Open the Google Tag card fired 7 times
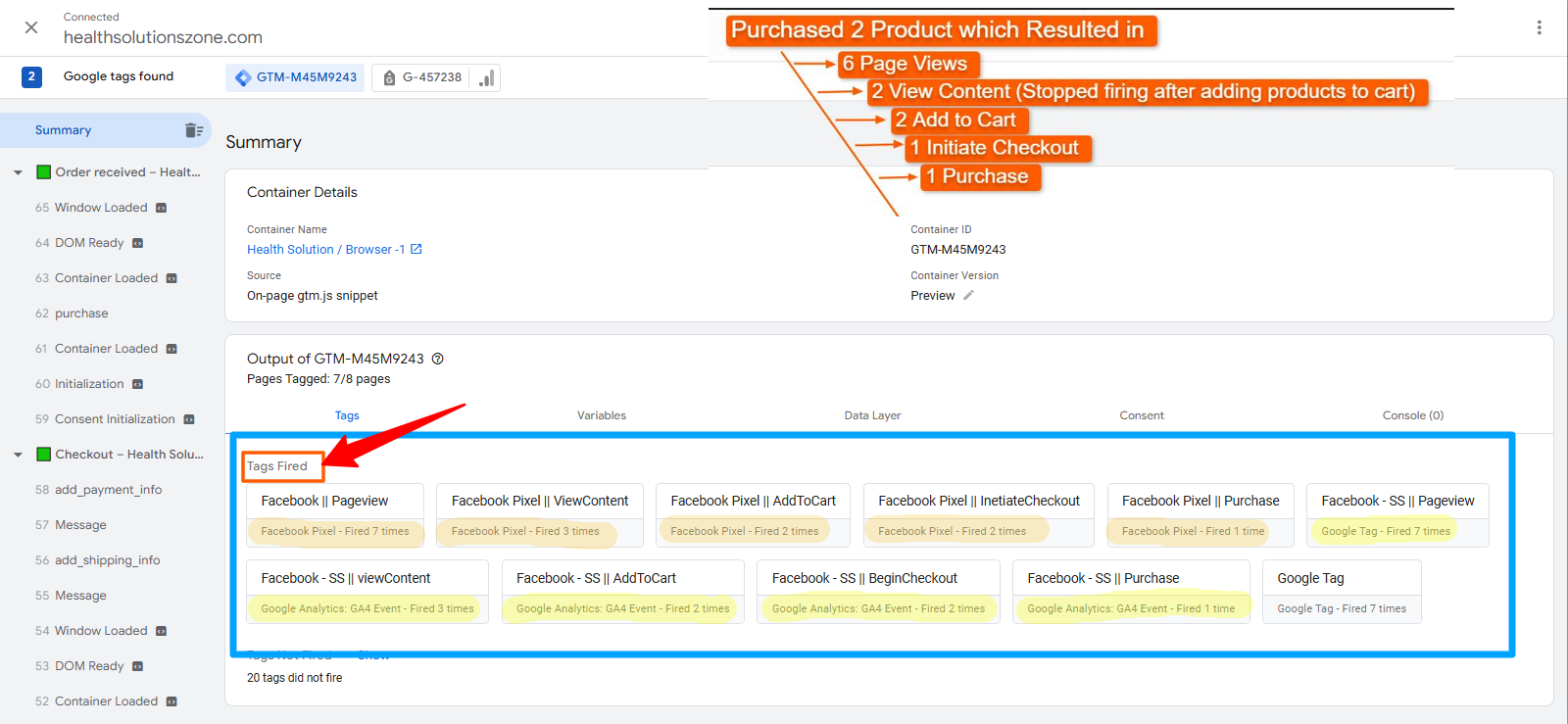Screen dimensions: 1568x724 [1342, 592]
